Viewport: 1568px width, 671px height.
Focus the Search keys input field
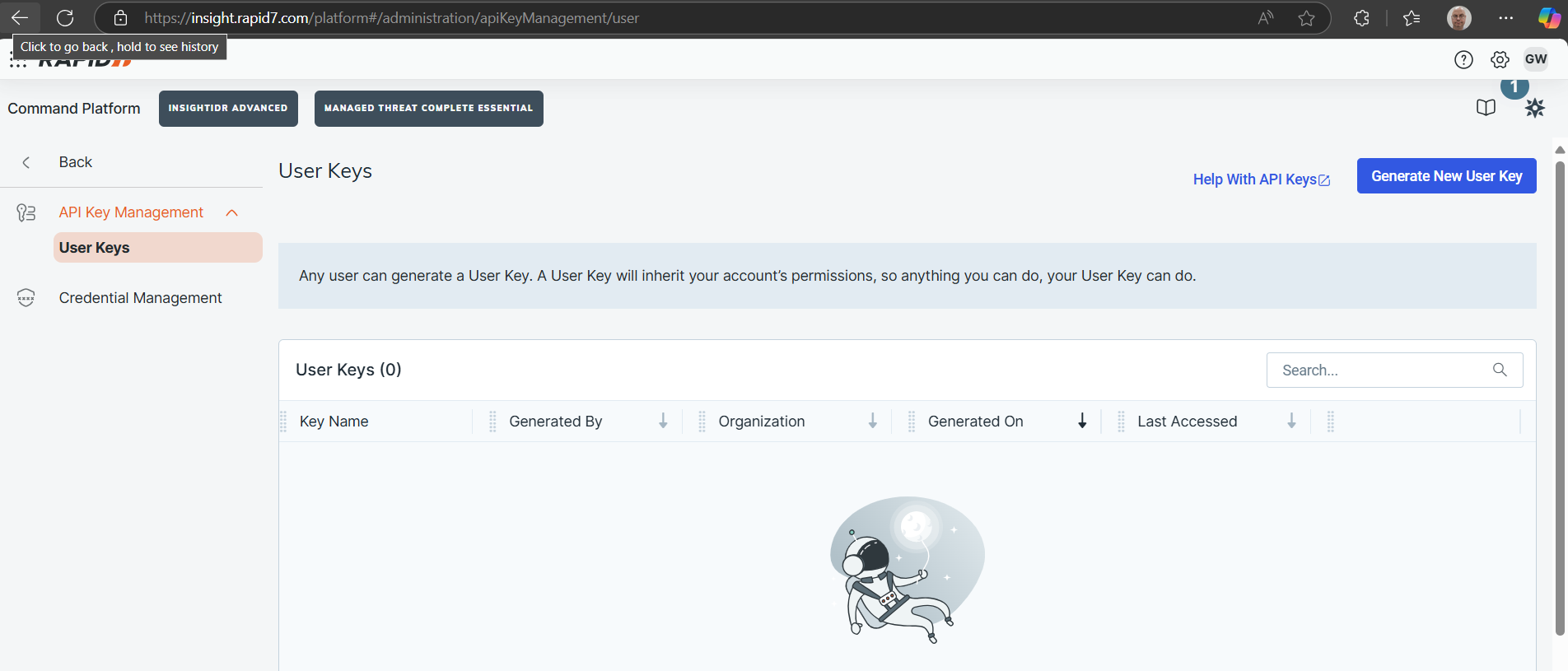(x=1395, y=370)
